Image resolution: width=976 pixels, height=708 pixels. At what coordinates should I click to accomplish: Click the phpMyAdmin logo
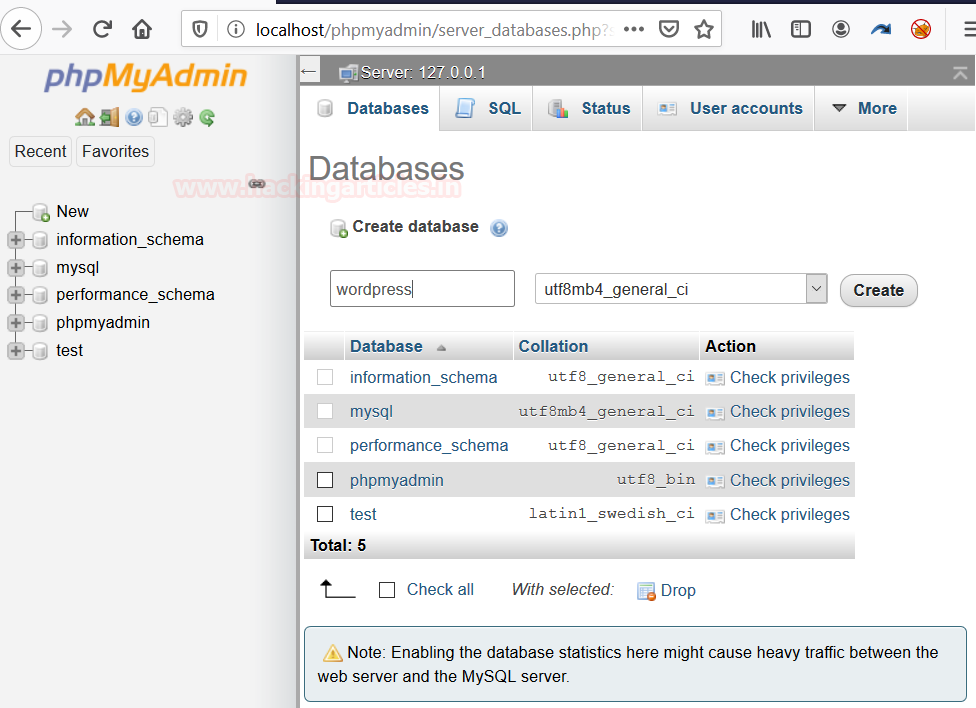(x=146, y=77)
